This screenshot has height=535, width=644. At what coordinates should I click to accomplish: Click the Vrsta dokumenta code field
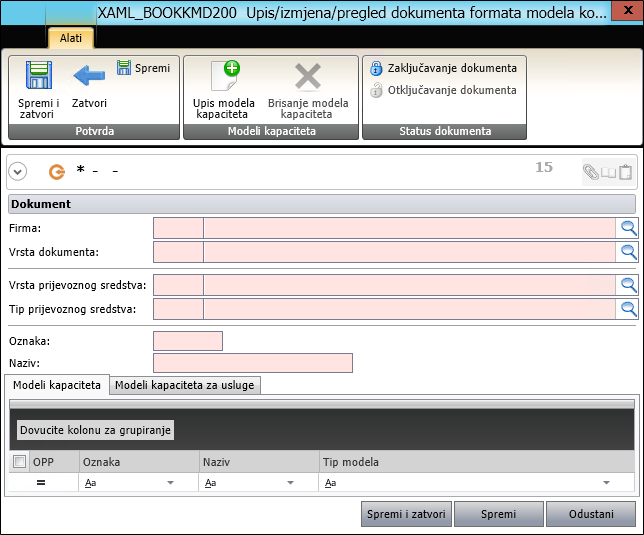[x=178, y=252]
